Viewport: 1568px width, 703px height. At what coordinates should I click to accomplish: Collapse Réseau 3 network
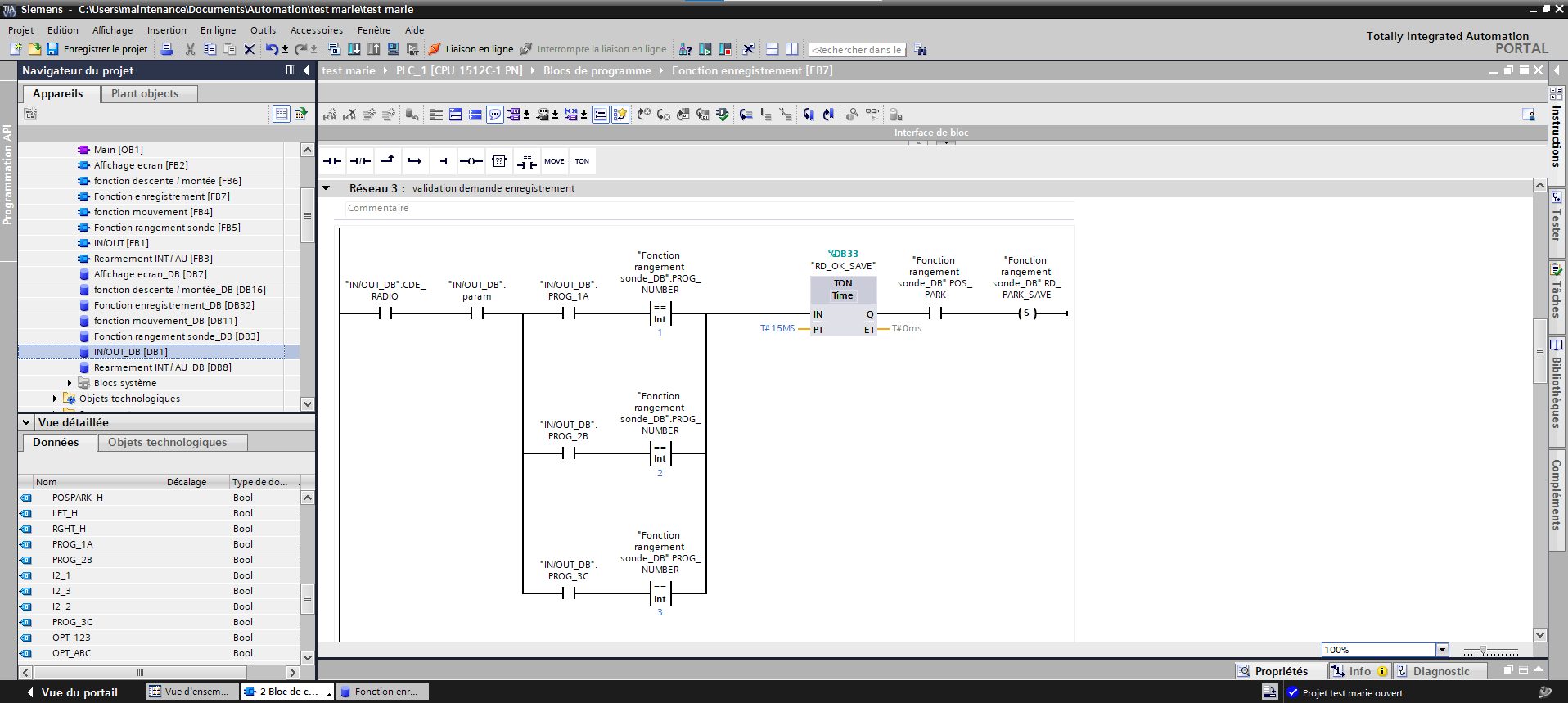[x=326, y=188]
